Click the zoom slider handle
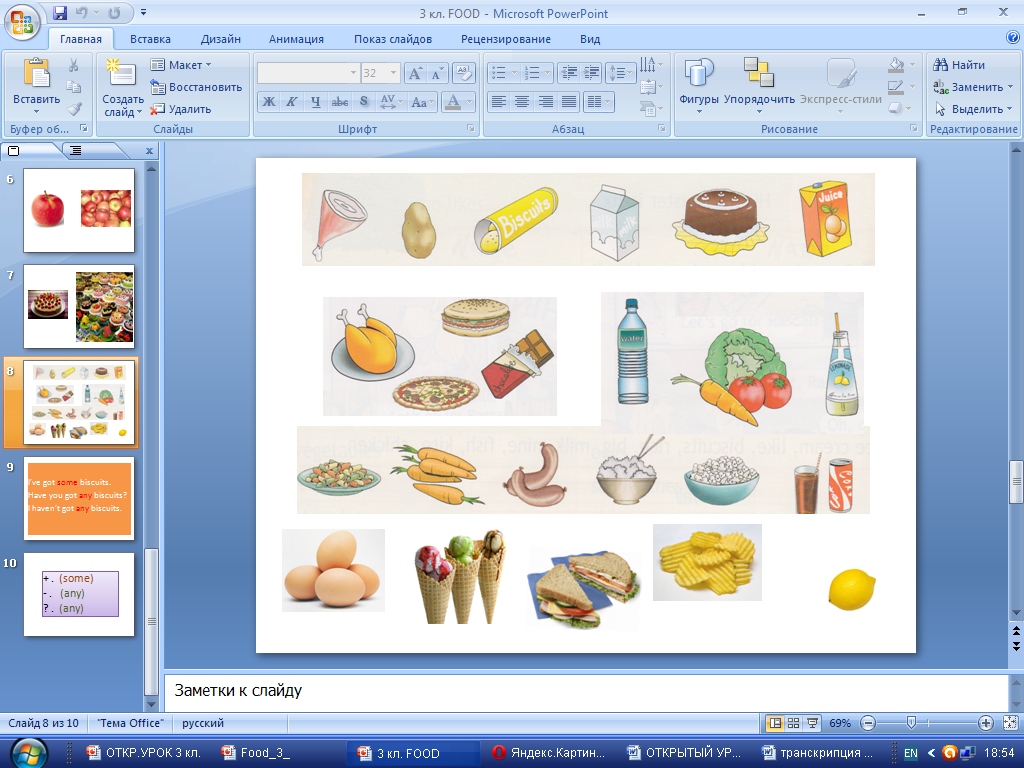Viewport: 1024px width, 768px height. (x=910, y=723)
